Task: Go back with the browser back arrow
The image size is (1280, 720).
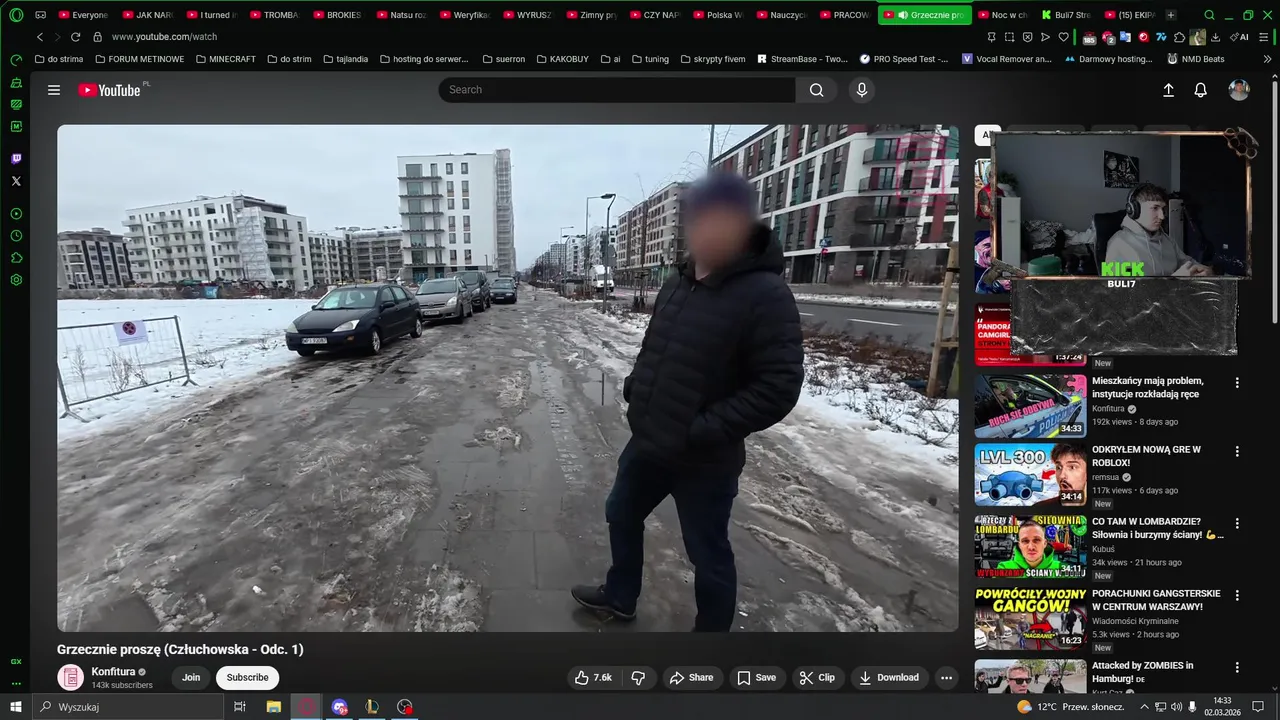Action: [40, 37]
